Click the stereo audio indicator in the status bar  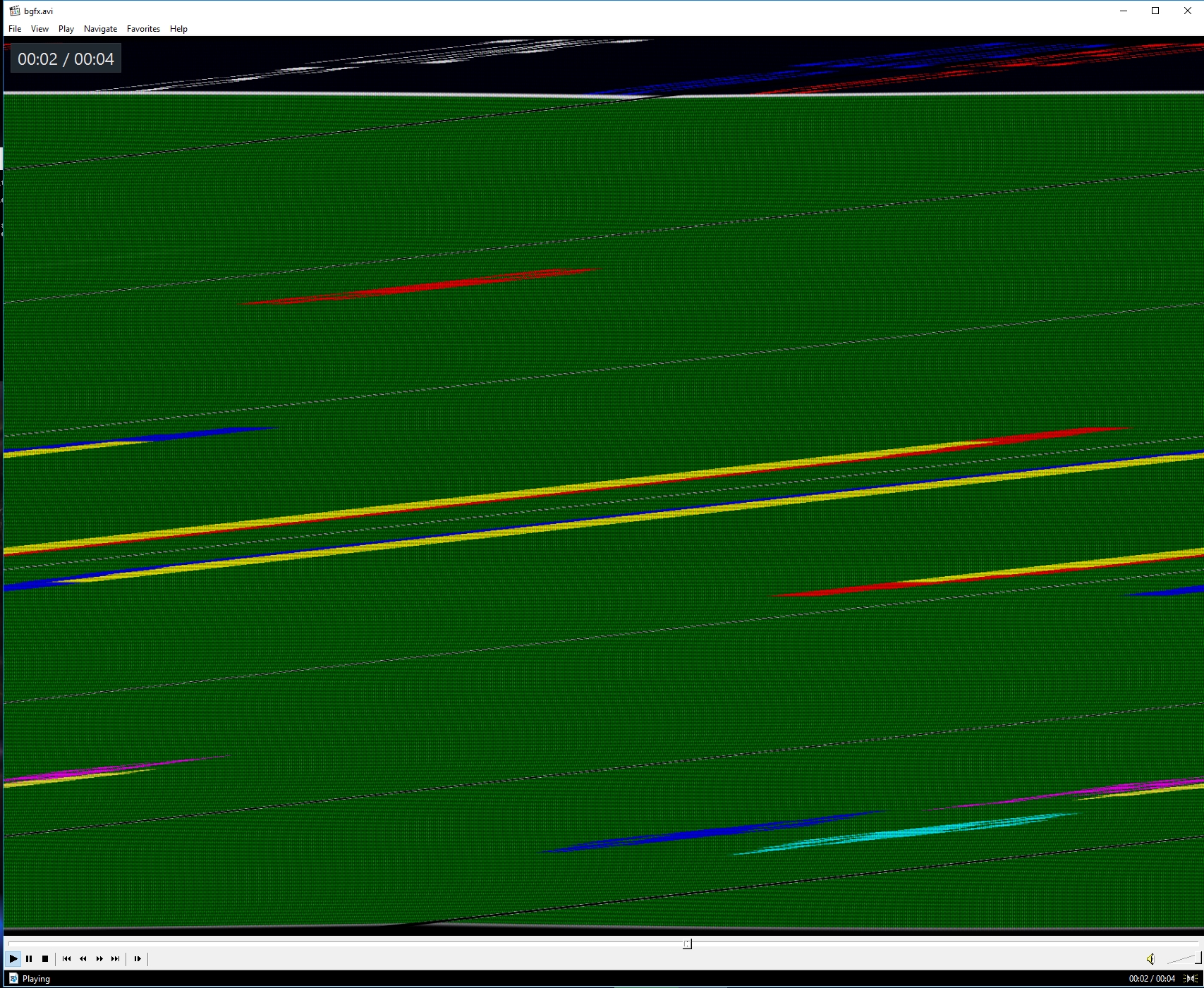(x=1191, y=978)
